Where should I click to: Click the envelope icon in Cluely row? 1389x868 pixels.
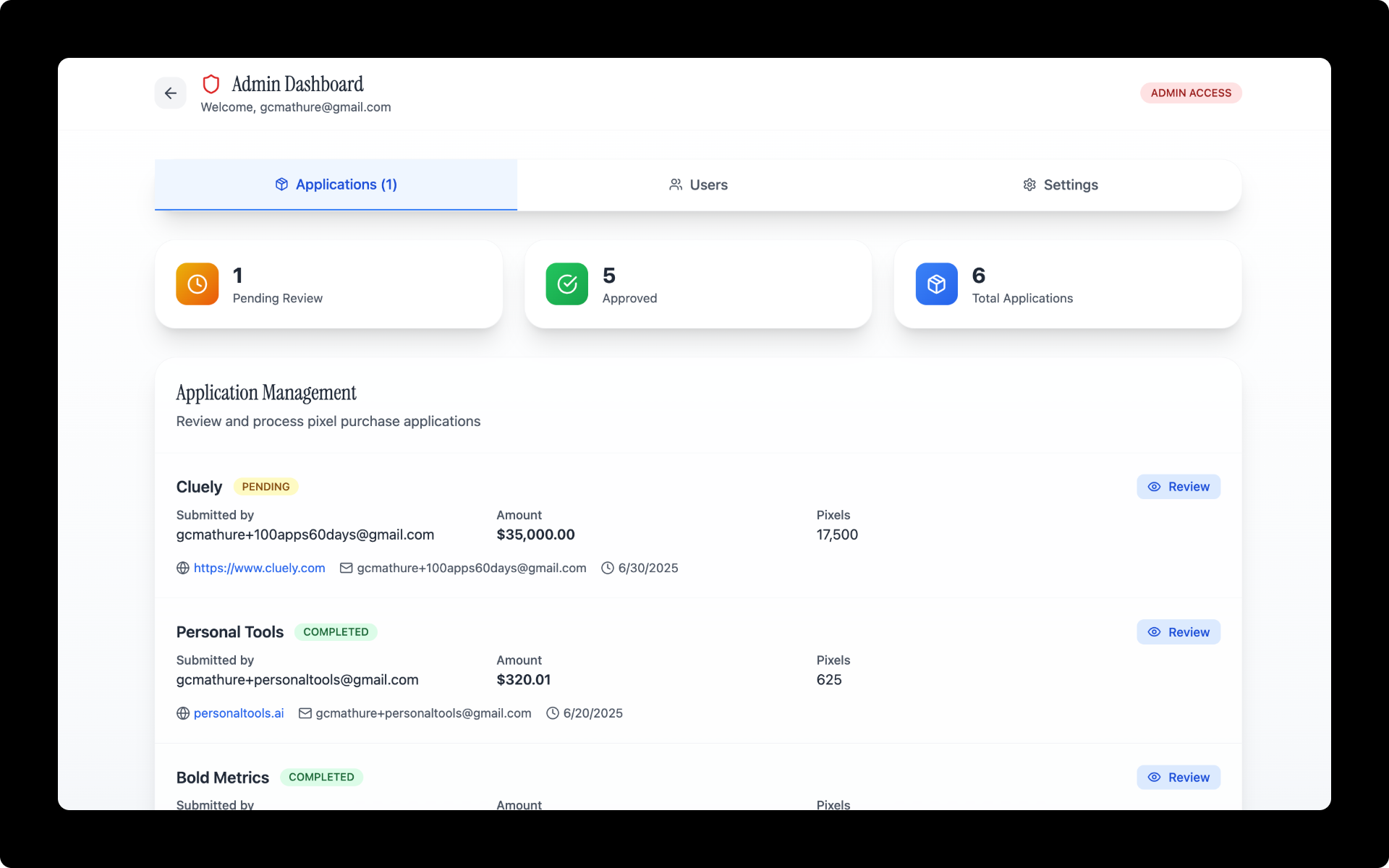pyautogui.click(x=347, y=569)
